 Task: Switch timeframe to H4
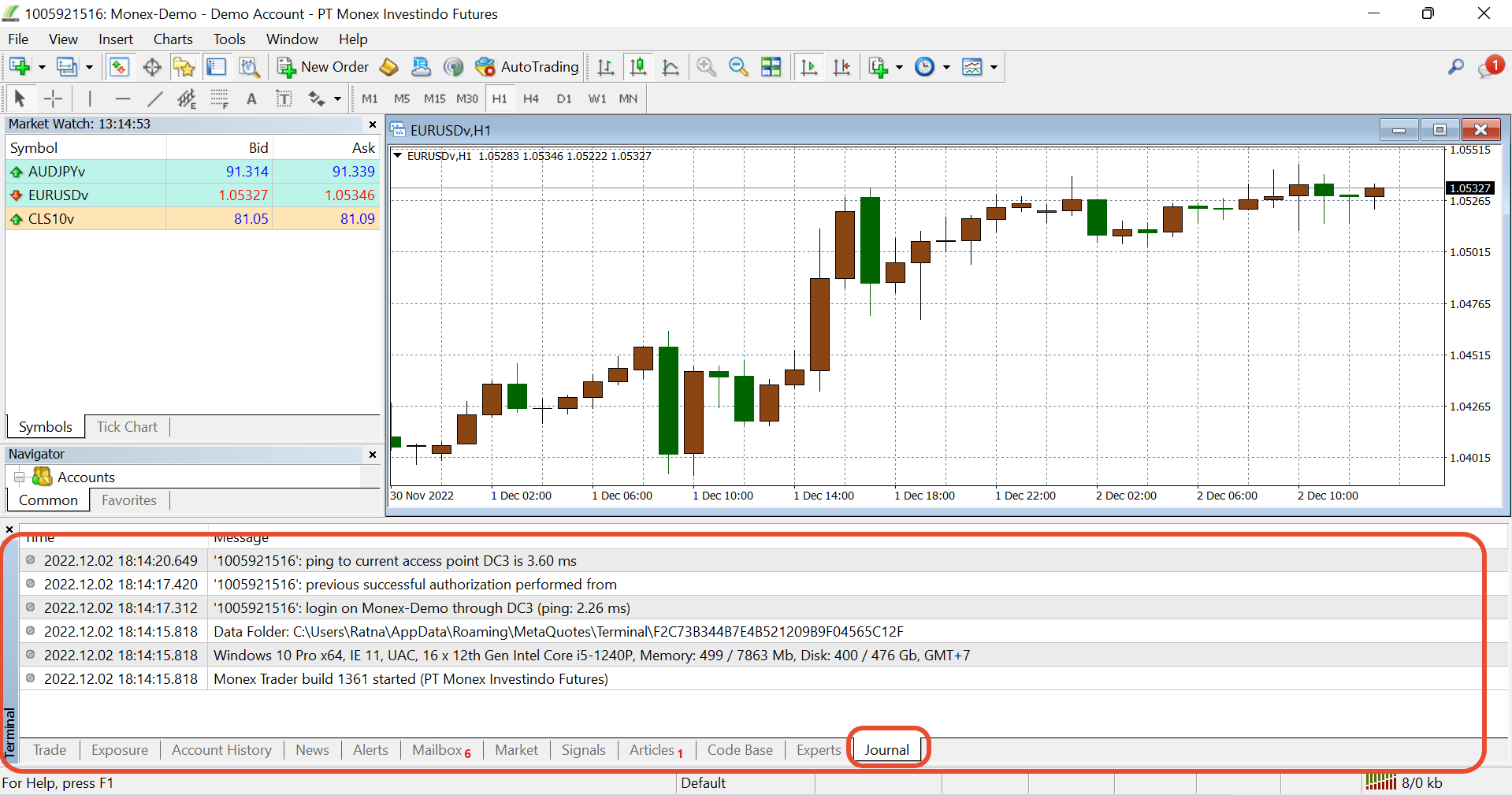point(531,98)
